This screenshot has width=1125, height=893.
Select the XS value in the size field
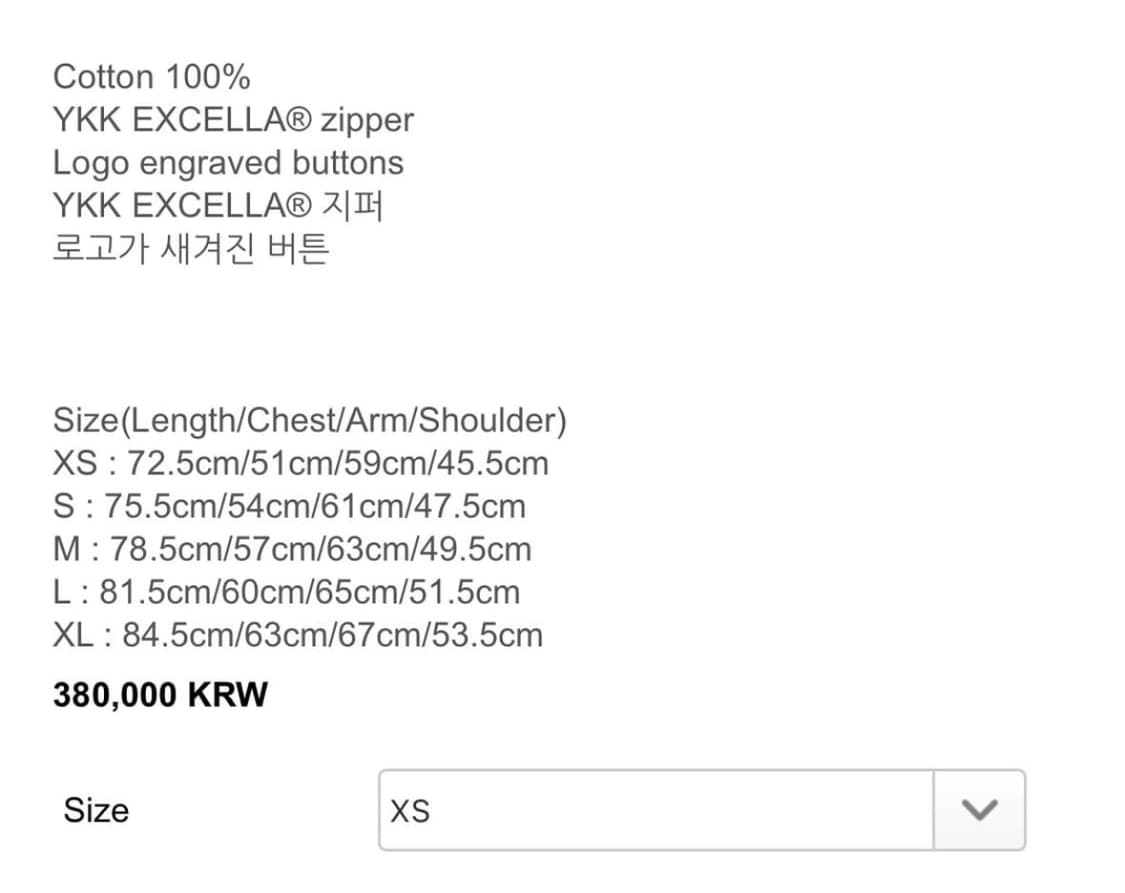pos(410,811)
